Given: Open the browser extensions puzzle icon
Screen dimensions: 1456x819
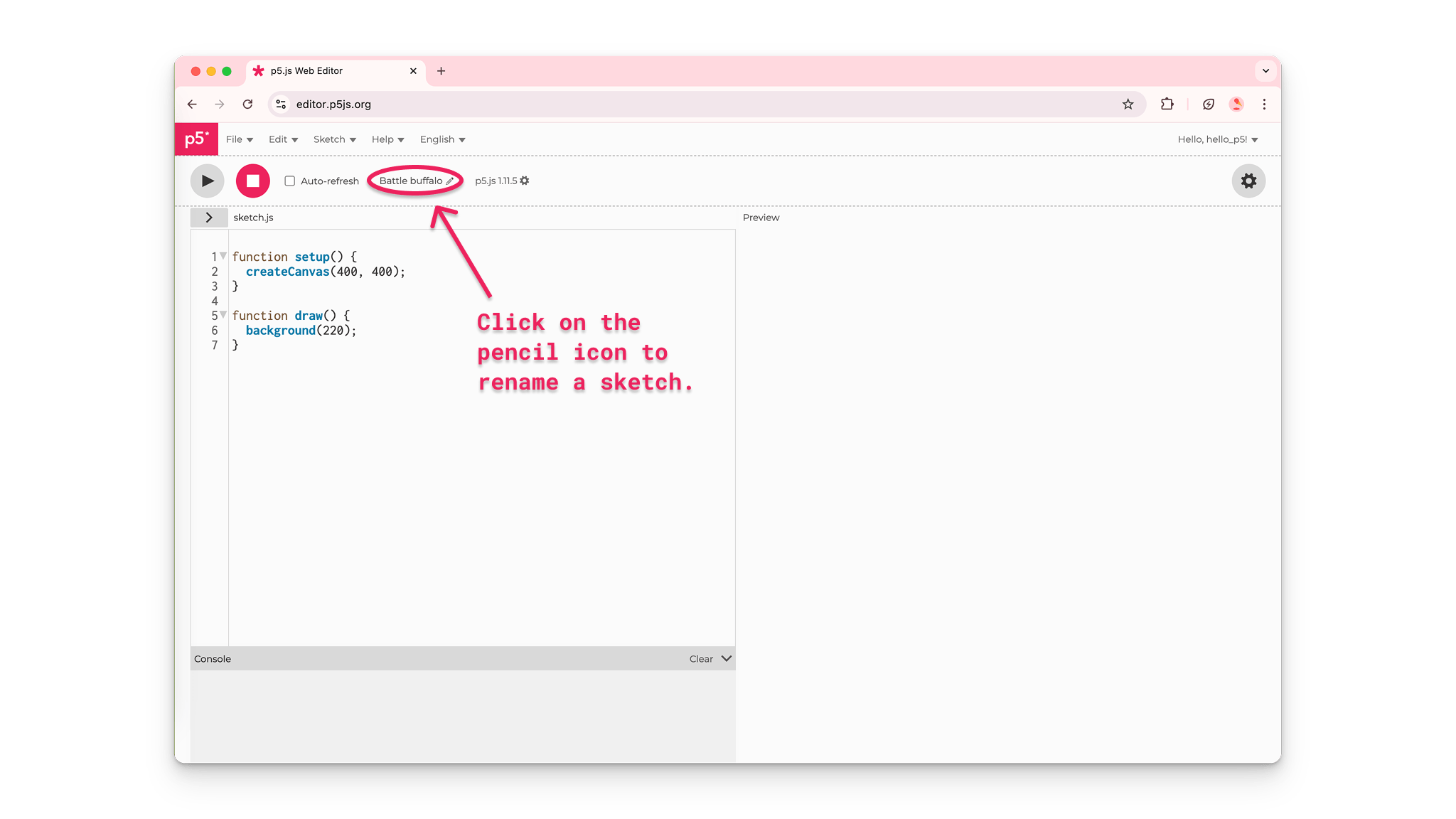Looking at the screenshot, I should click(x=1167, y=104).
